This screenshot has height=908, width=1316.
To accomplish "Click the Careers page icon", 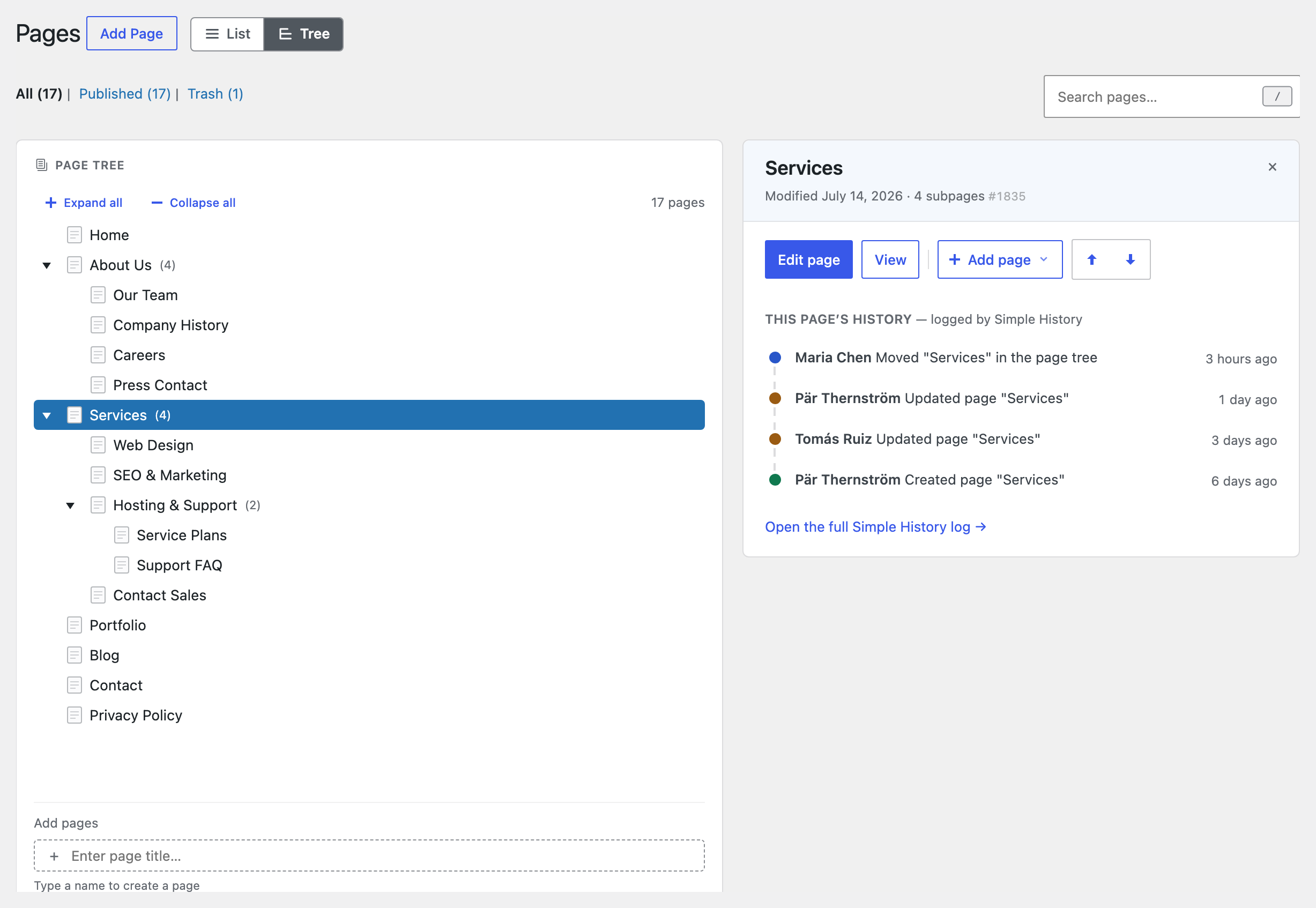I will (x=98, y=355).
